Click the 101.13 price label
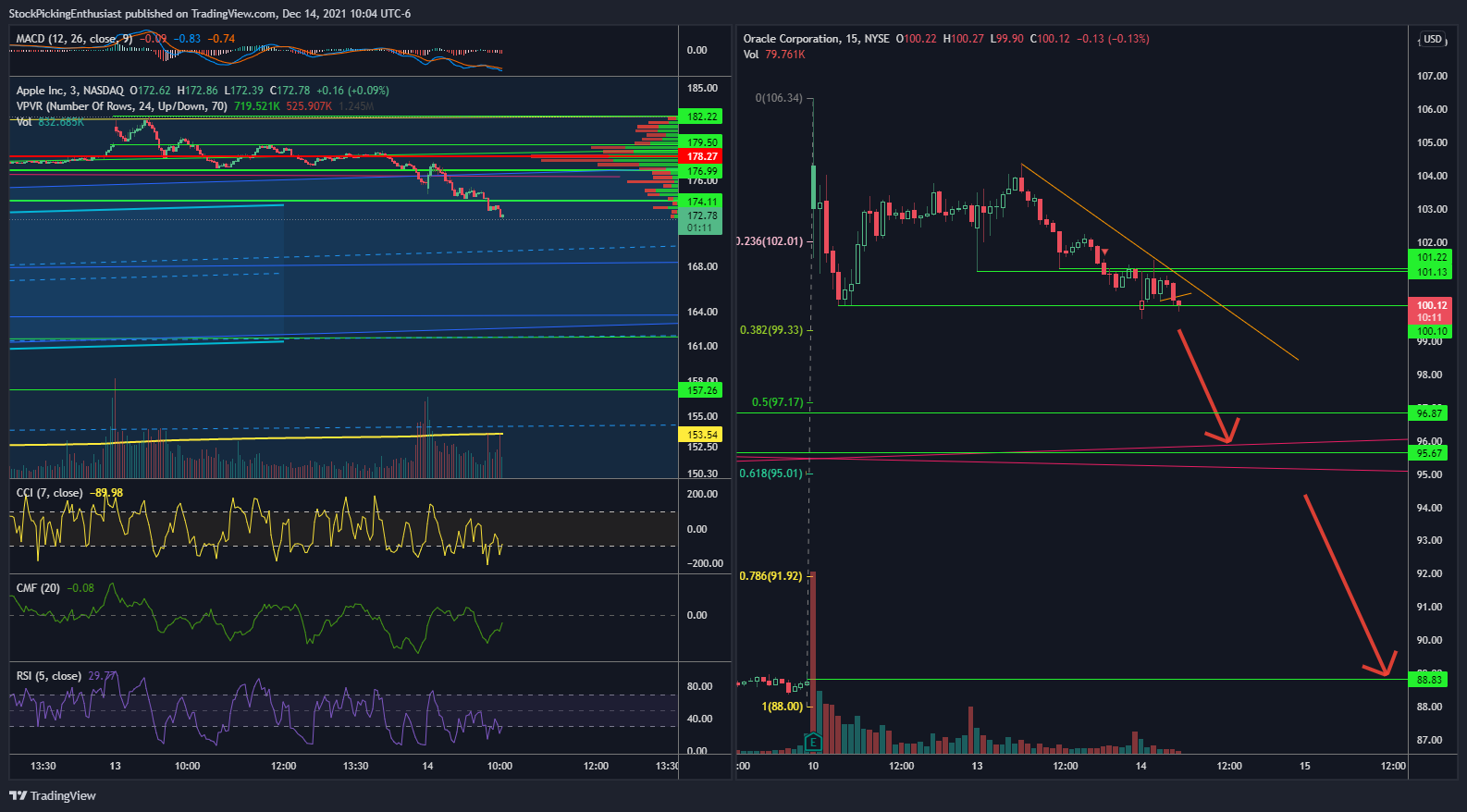1467x812 pixels. tap(1432, 272)
